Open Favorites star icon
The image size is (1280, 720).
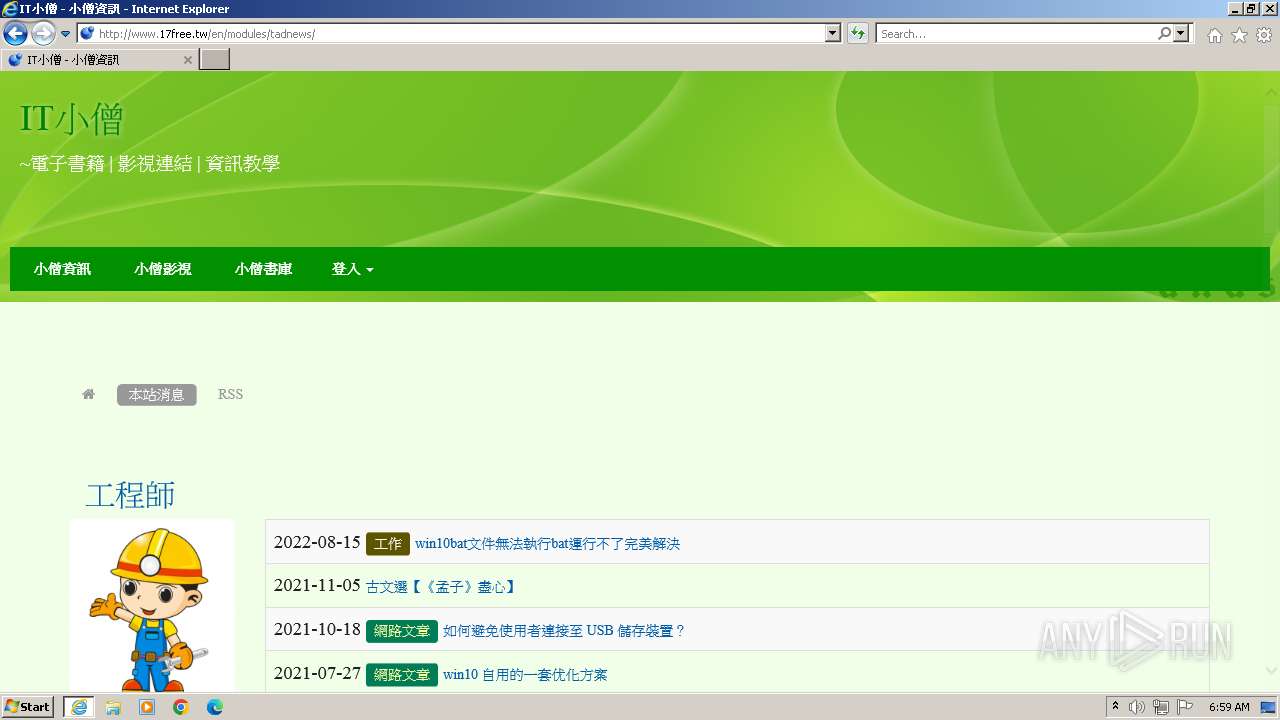tap(1239, 35)
